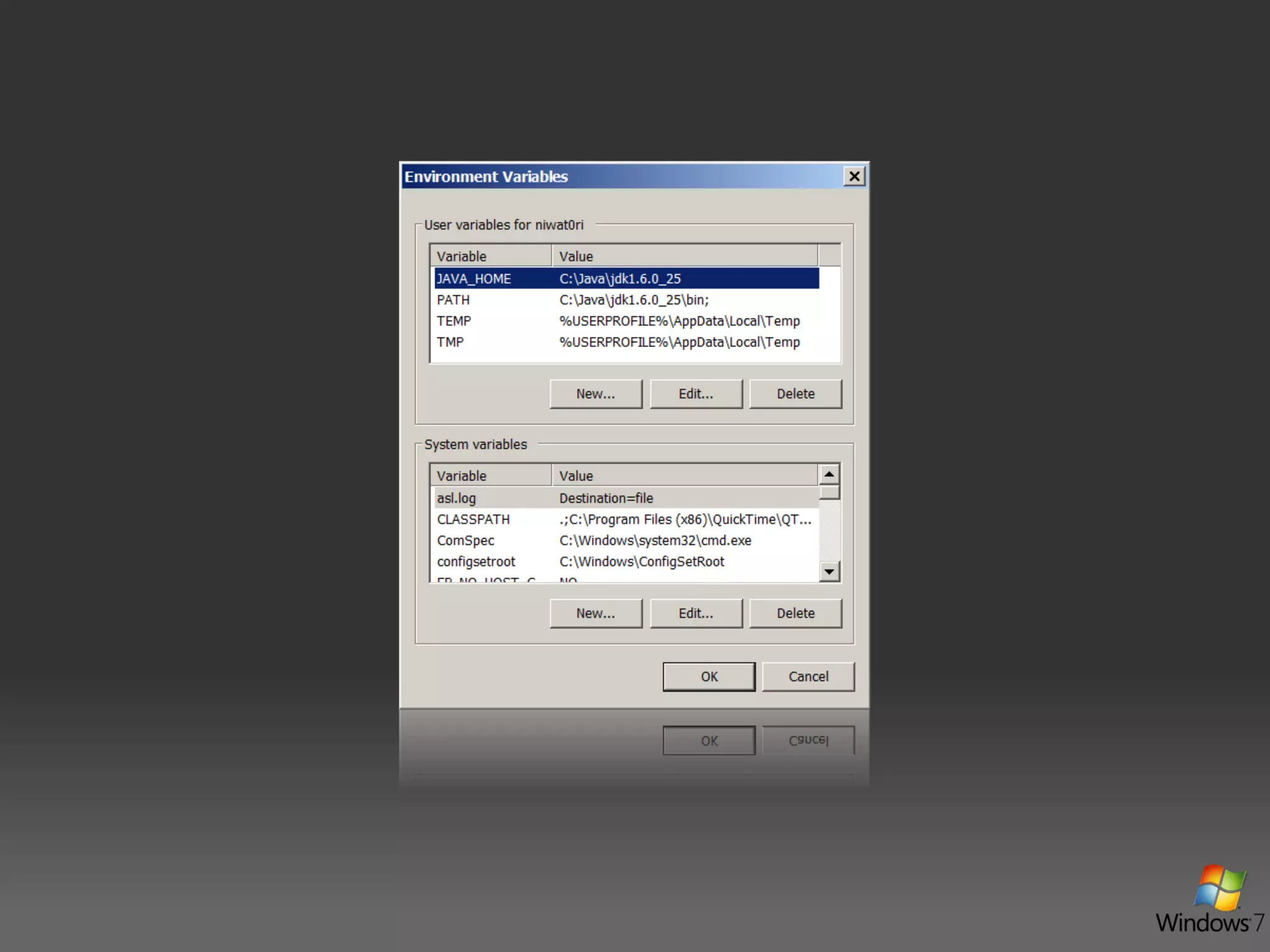The height and width of the screenshot is (952, 1270).
Task: Delete the selected system variable
Action: point(796,614)
